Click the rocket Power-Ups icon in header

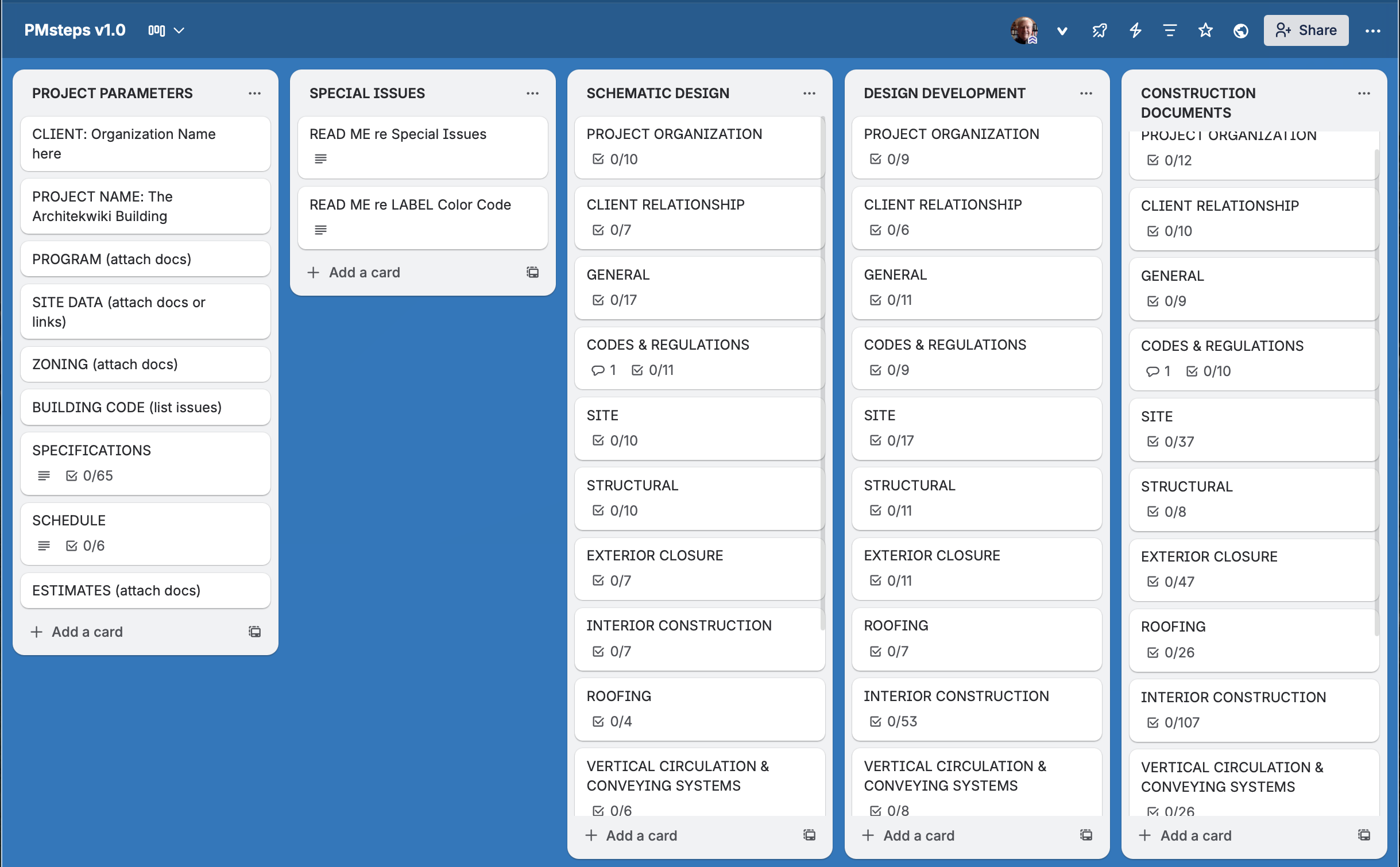pyautogui.click(x=1099, y=30)
